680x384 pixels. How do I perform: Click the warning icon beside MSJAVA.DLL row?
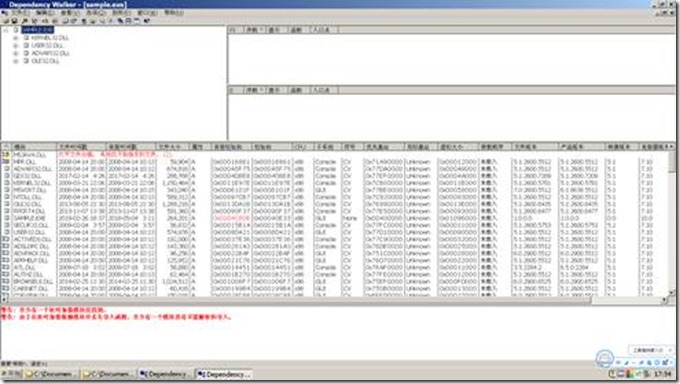pos(6,154)
